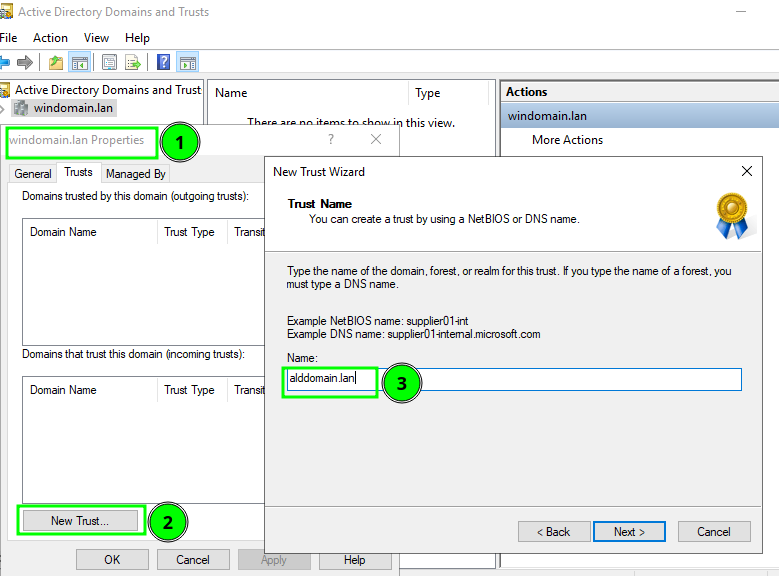Click the forward arrow toolbar icon
The width and height of the screenshot is (779, 576).
(x=24, y=63)
